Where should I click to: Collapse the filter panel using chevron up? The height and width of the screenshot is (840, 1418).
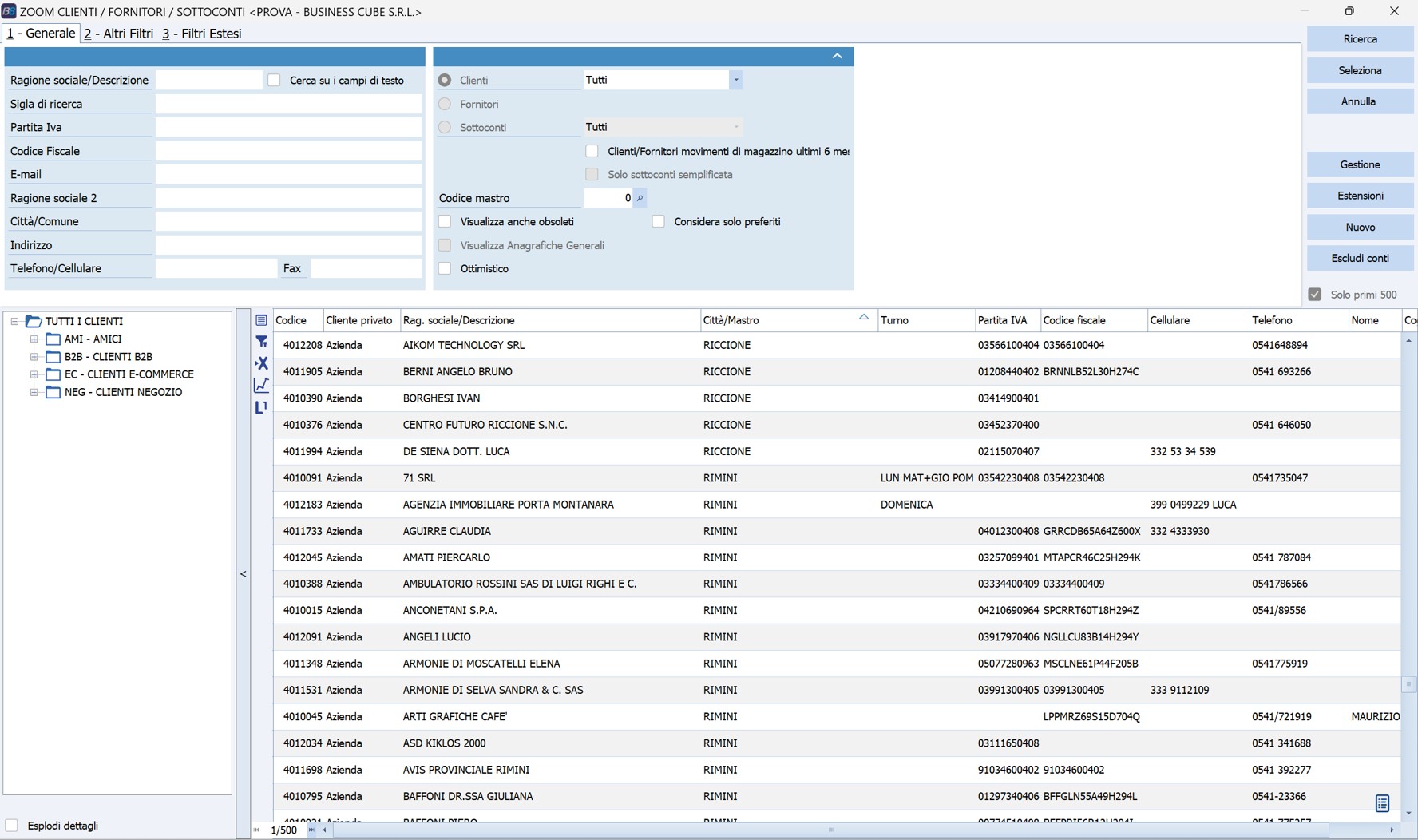[837, 56]
